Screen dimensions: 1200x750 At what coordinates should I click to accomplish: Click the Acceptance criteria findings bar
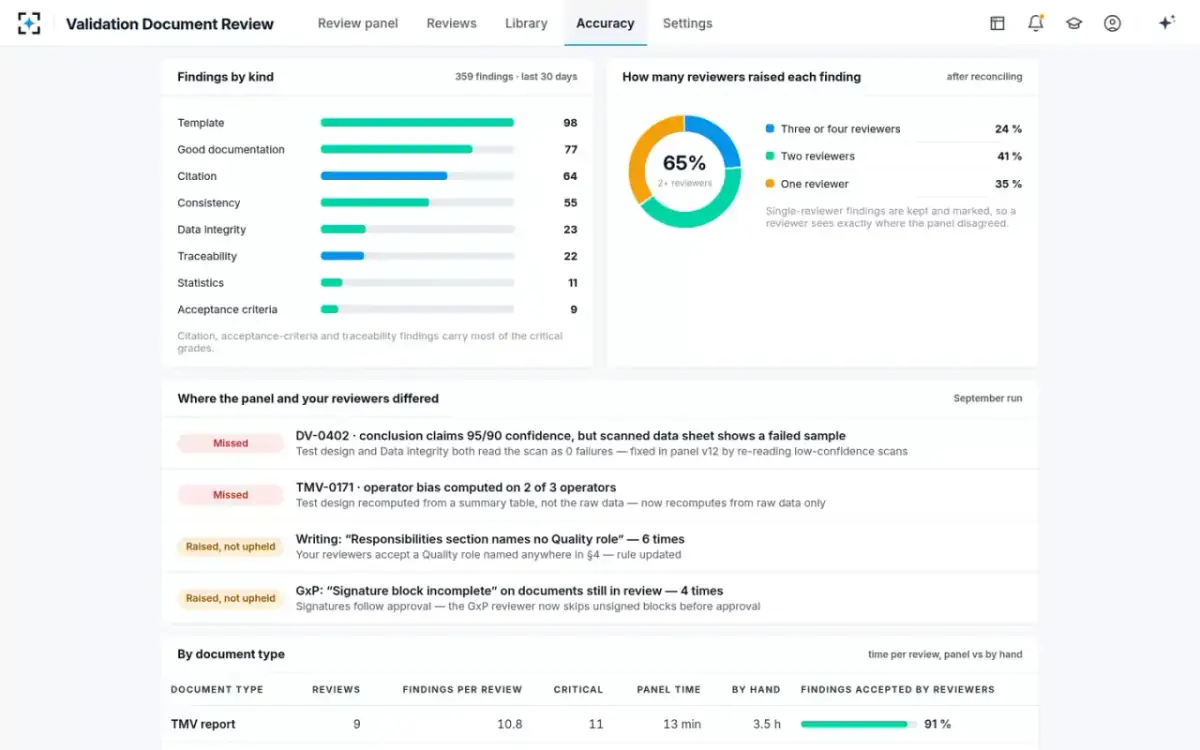coord(417,309)
